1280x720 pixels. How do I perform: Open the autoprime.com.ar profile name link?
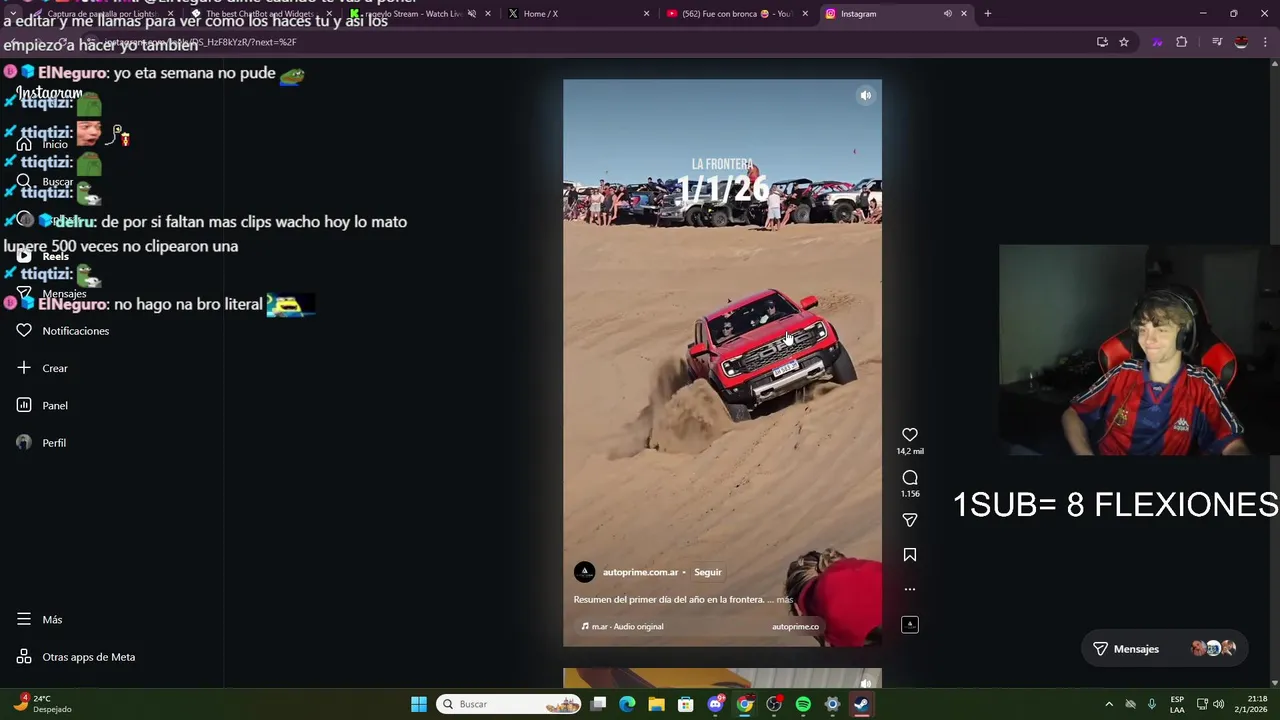point(640,572)
